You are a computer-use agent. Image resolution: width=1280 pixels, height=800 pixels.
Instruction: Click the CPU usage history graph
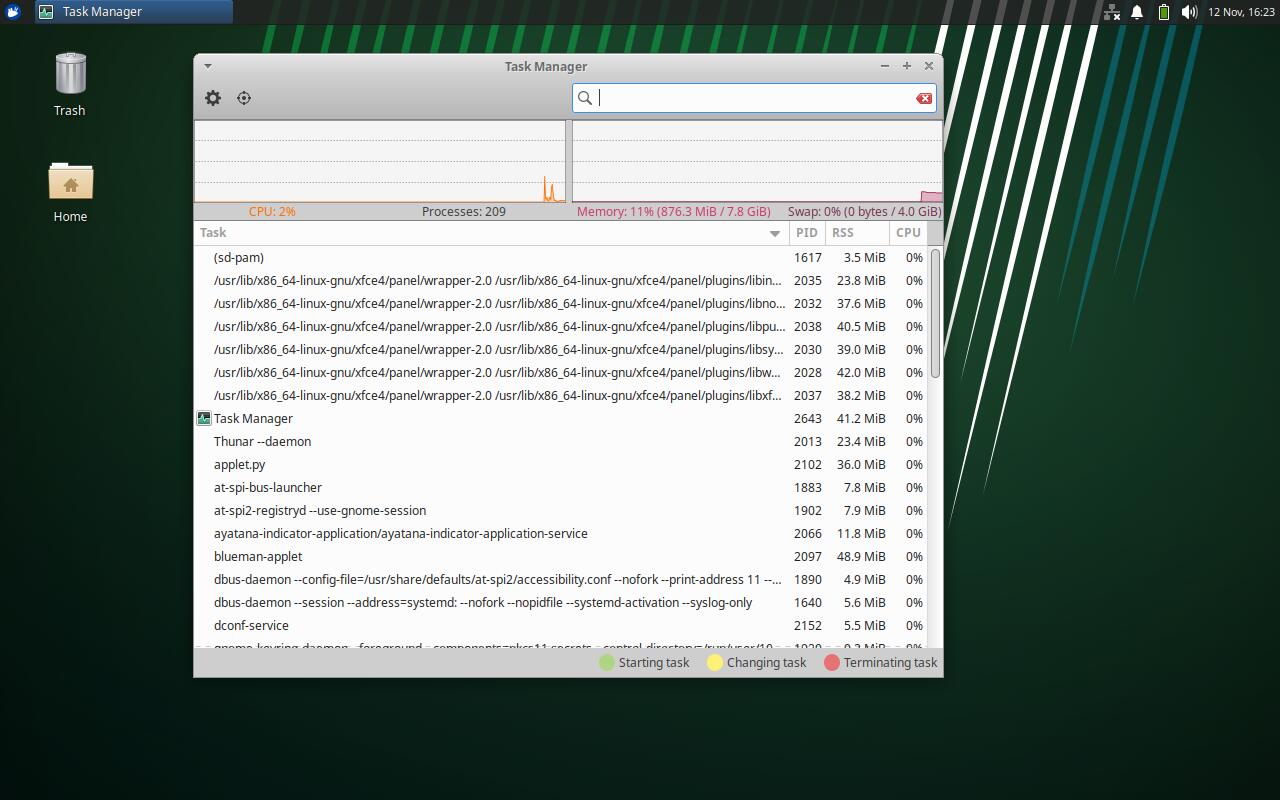[380, 162]
